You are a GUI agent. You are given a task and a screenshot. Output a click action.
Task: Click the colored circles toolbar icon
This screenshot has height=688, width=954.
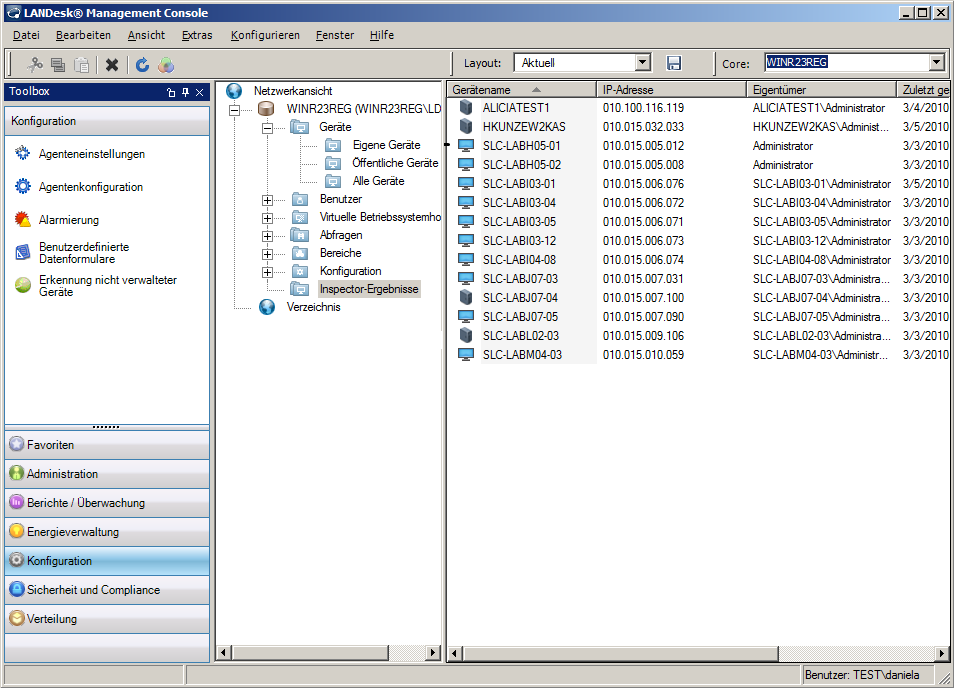166,64
